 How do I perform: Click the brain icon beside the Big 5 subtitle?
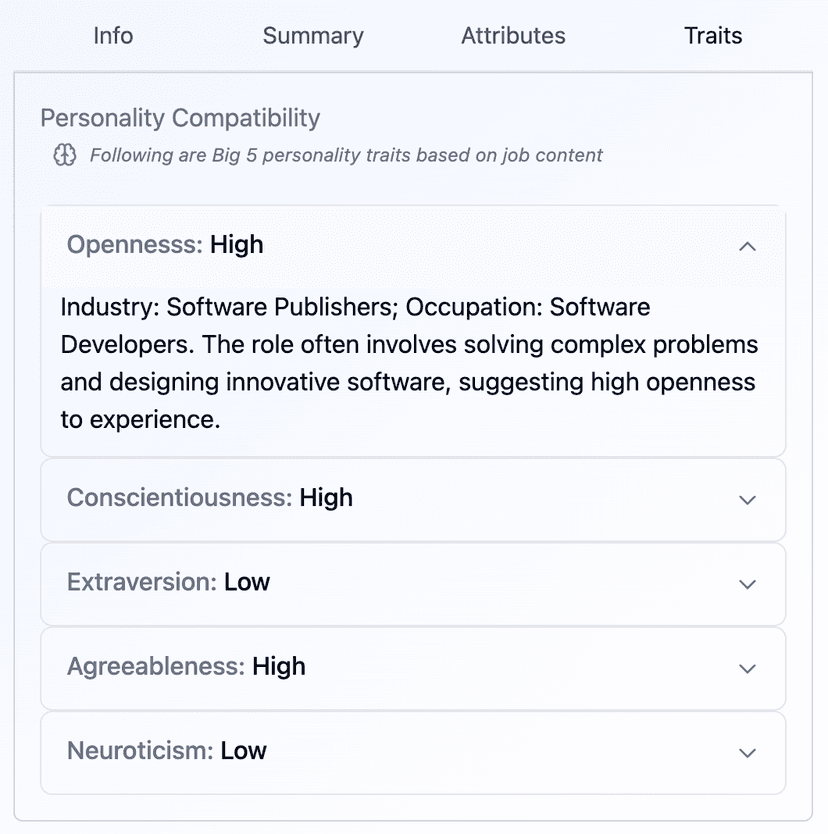(65, 156)
